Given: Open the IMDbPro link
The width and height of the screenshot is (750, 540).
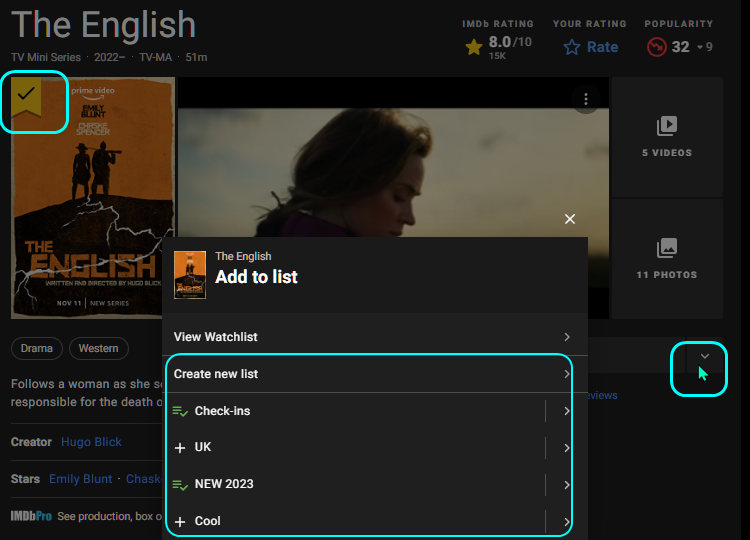Looking at the screenshot, I should click(x=31, y=516).
